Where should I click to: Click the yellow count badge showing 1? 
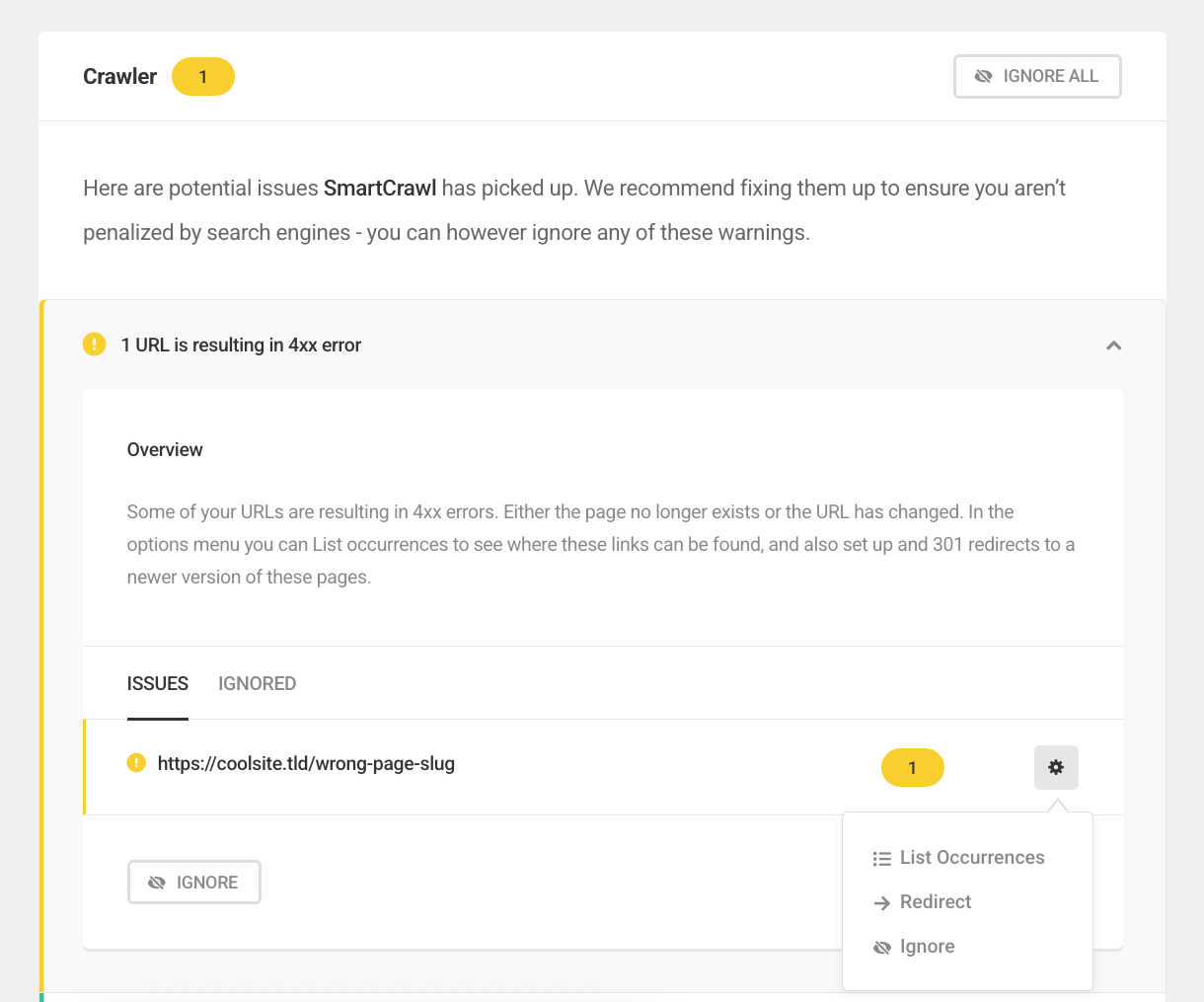pyautogui.click(x=912, y=767)
